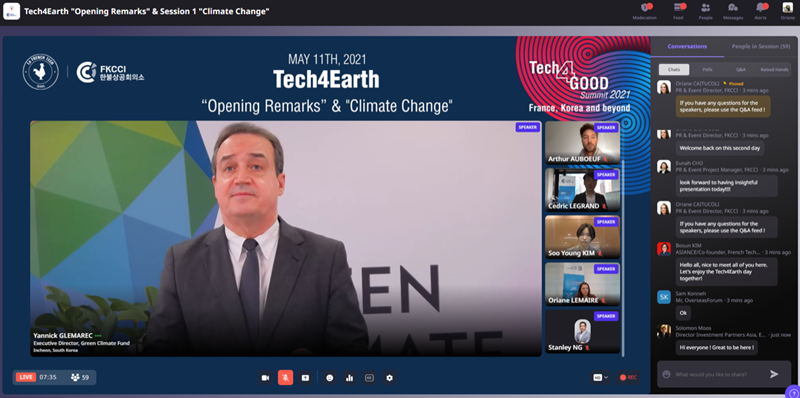
Task: Open the emoji reactions icon in toolbar
Action: [330, 378]
